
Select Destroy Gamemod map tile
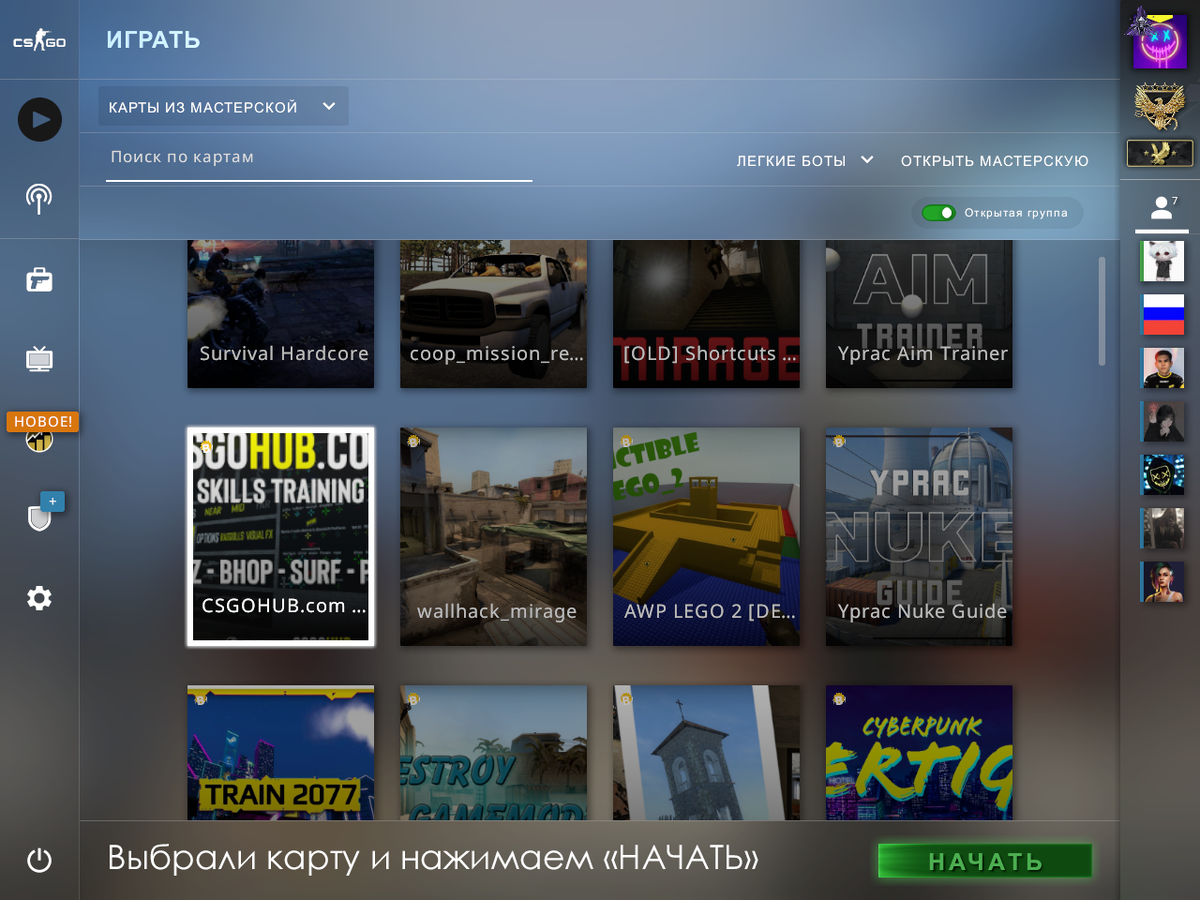[494, 753]
